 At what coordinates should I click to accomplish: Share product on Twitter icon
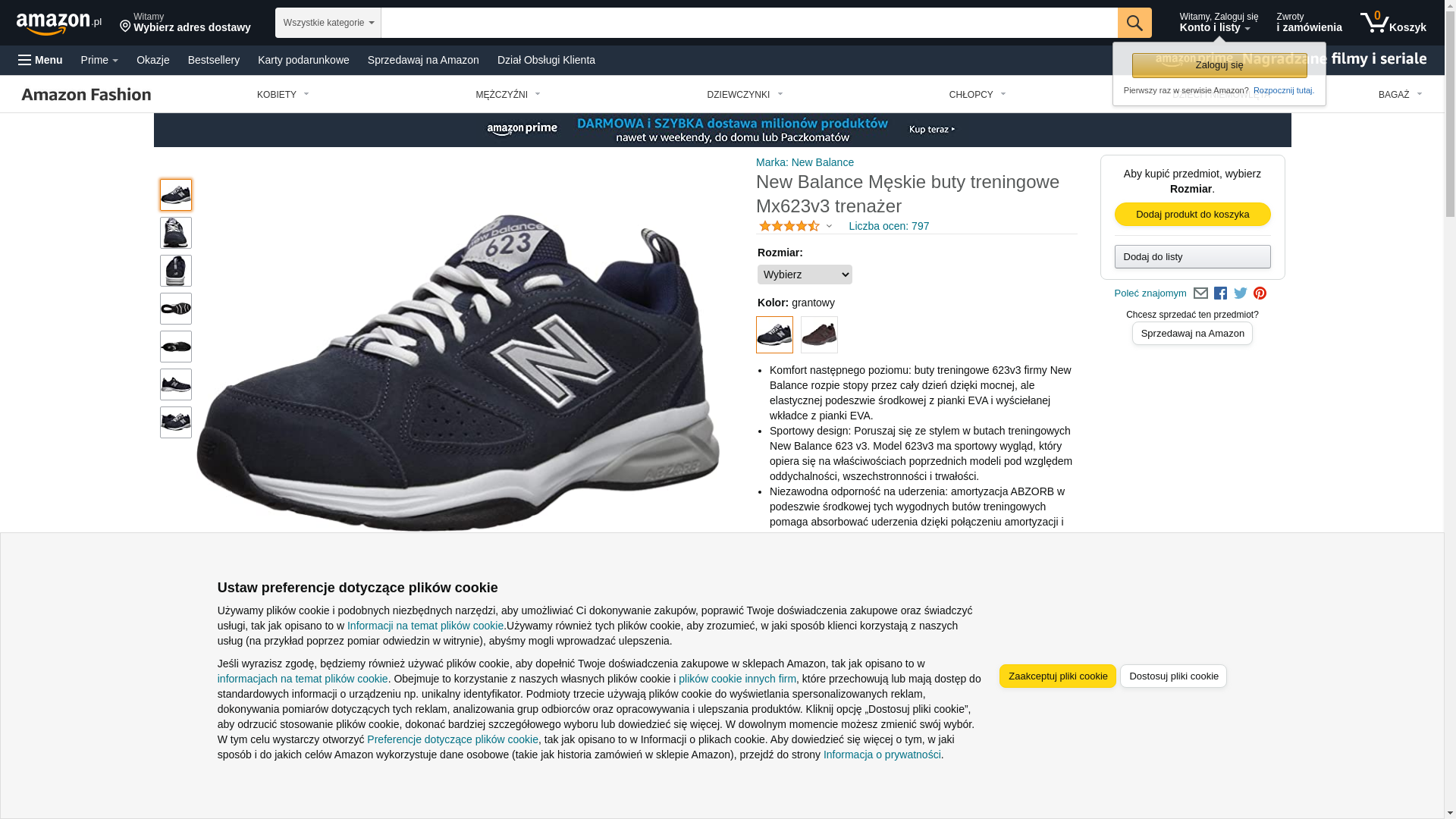tap(1241, 293)
